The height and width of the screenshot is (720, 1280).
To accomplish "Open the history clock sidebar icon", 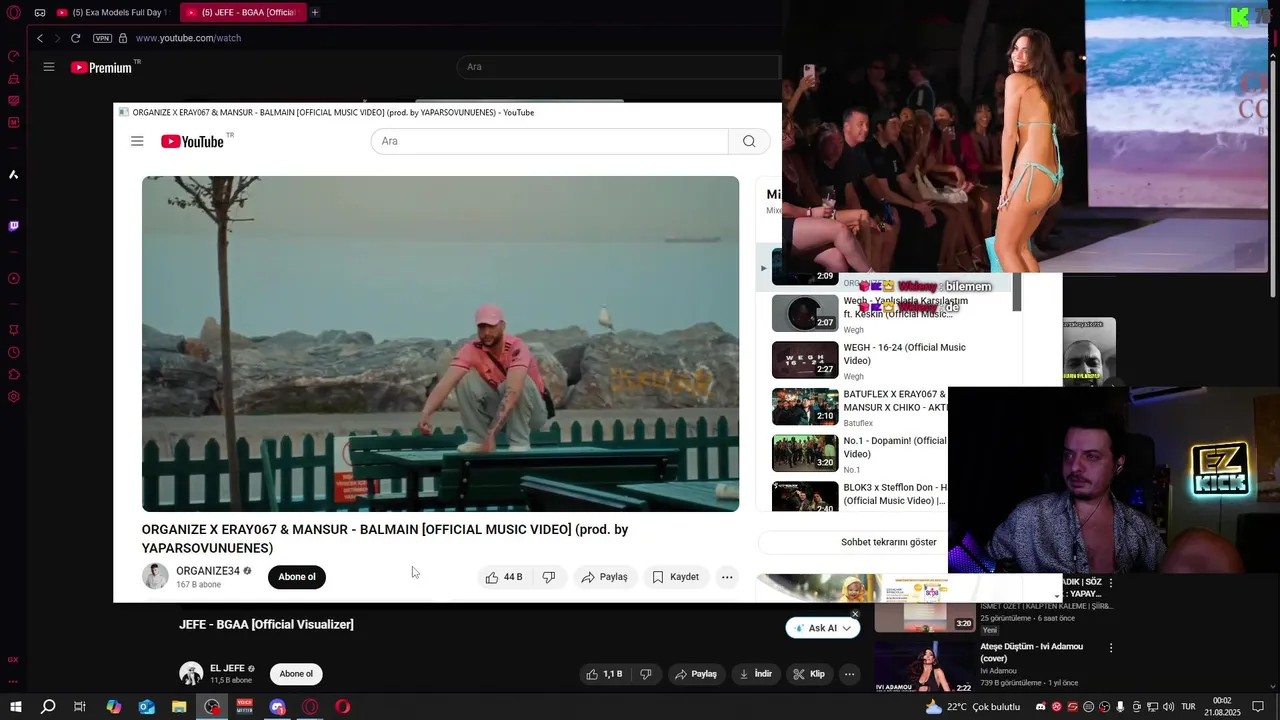I will tap(13, 352).
